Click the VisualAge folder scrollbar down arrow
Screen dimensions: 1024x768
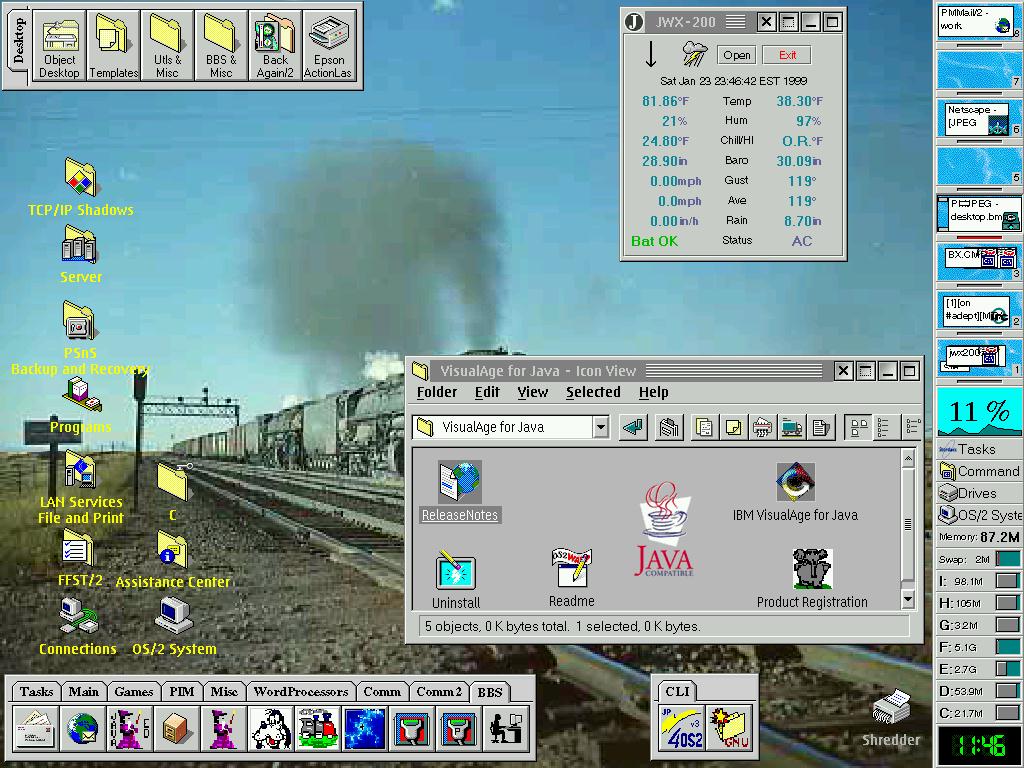[908, 600]
